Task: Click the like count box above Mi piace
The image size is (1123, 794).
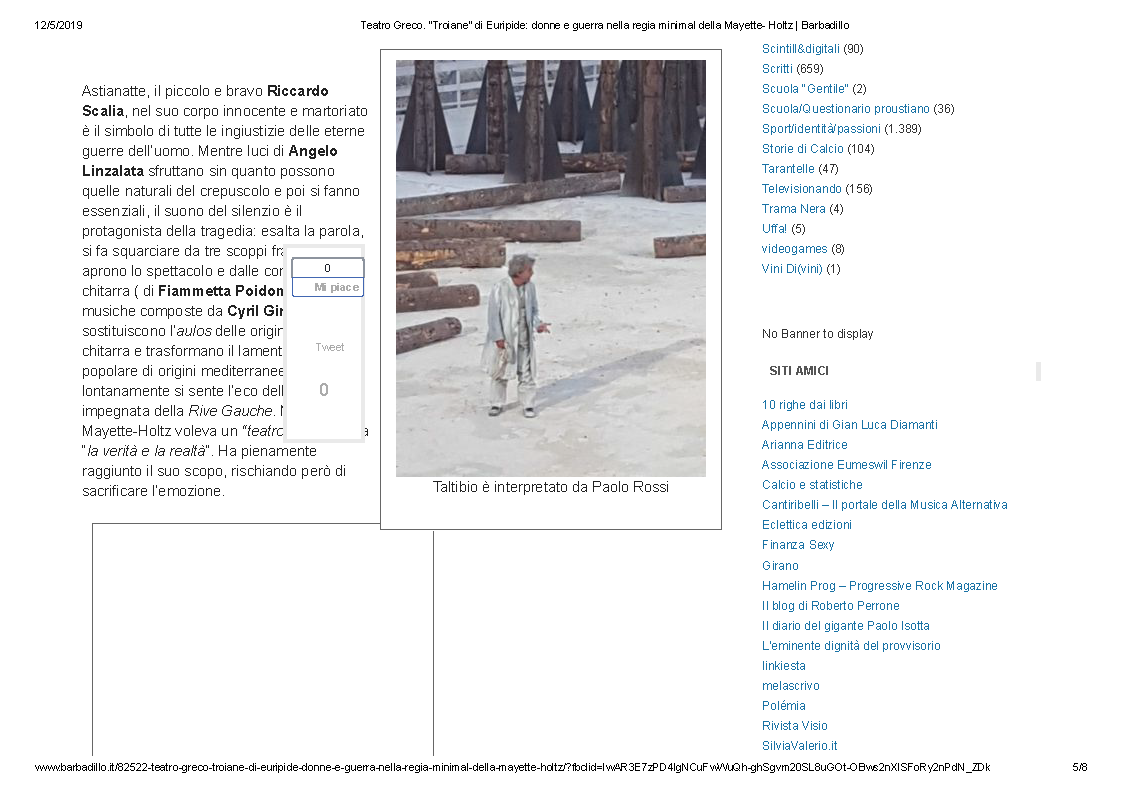Action: point(328,268)
